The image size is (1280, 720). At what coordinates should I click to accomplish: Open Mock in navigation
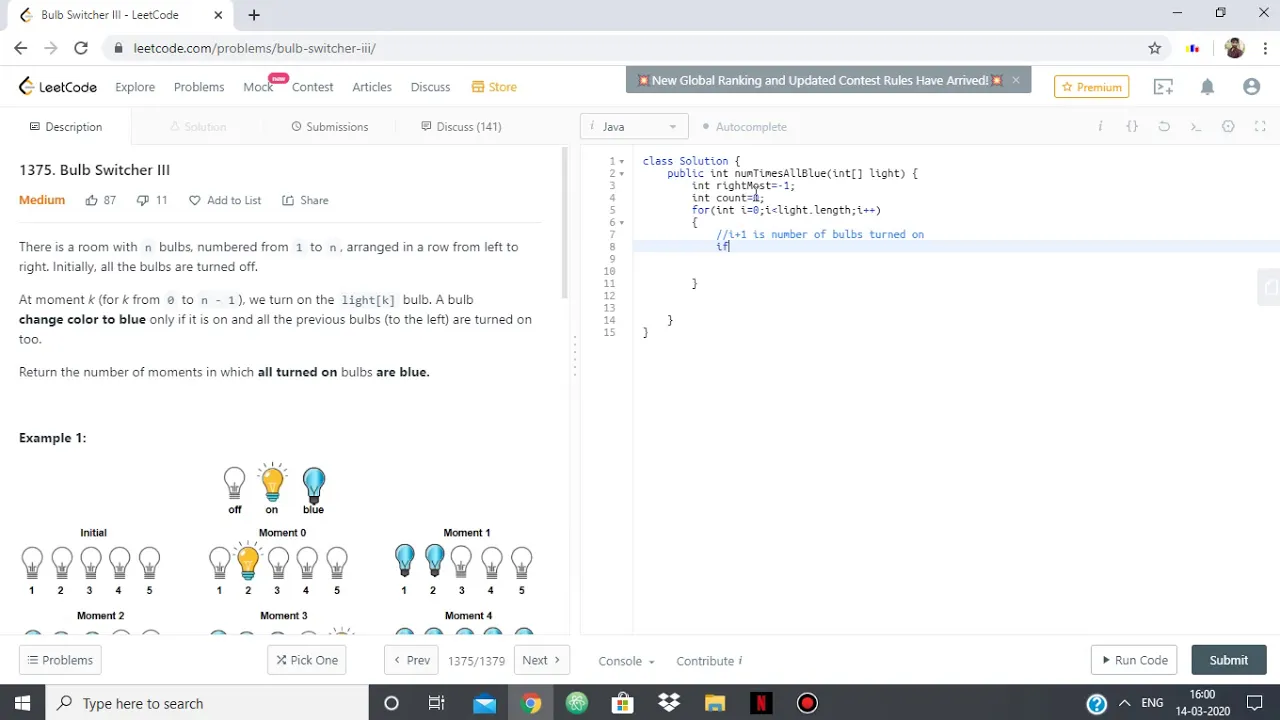click(258, 87)
